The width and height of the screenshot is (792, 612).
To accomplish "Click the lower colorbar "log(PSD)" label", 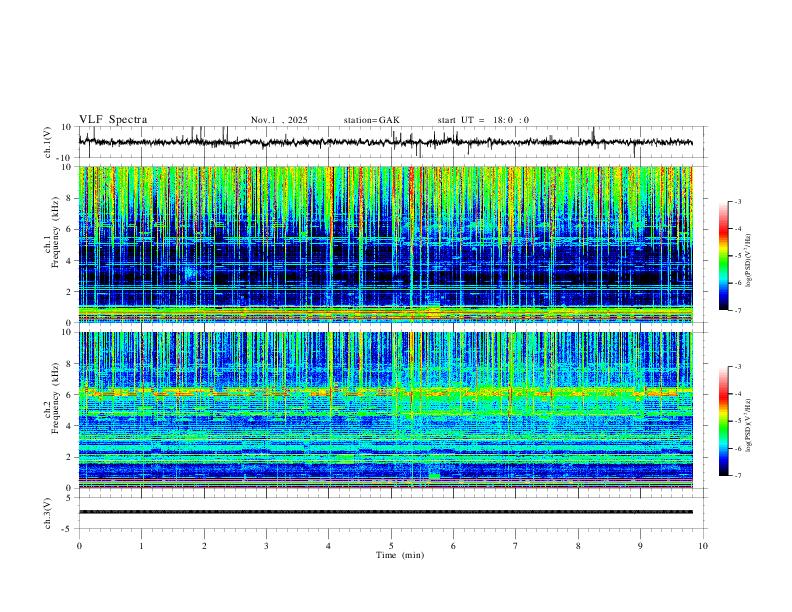I will point(748,426).
